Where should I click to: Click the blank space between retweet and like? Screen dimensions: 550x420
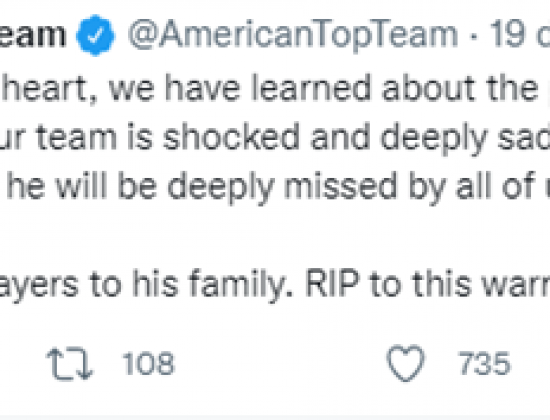coord(281,364)
